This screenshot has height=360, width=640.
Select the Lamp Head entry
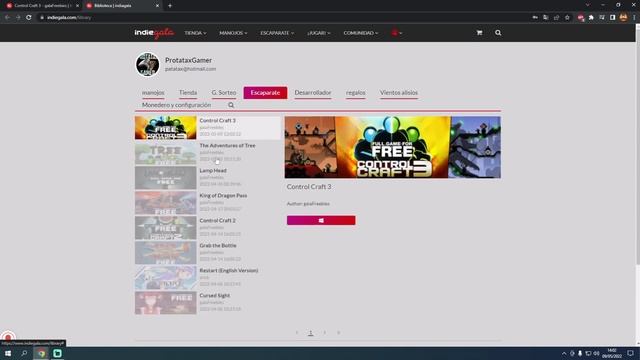click(208, 178)
